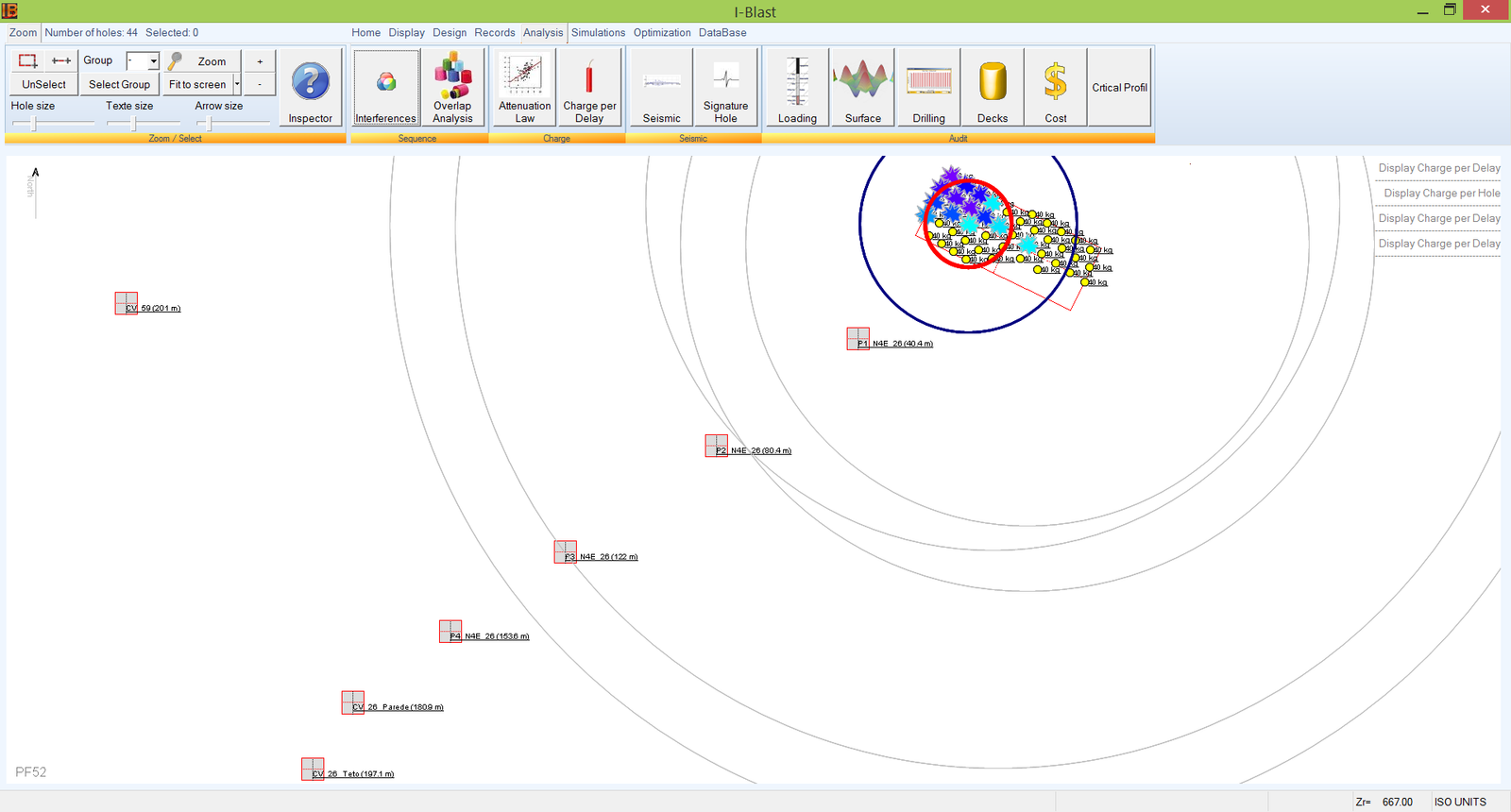1511x812 pixels.
Task: Click the north arrow indicator
Action: click(x=35, y=192)
